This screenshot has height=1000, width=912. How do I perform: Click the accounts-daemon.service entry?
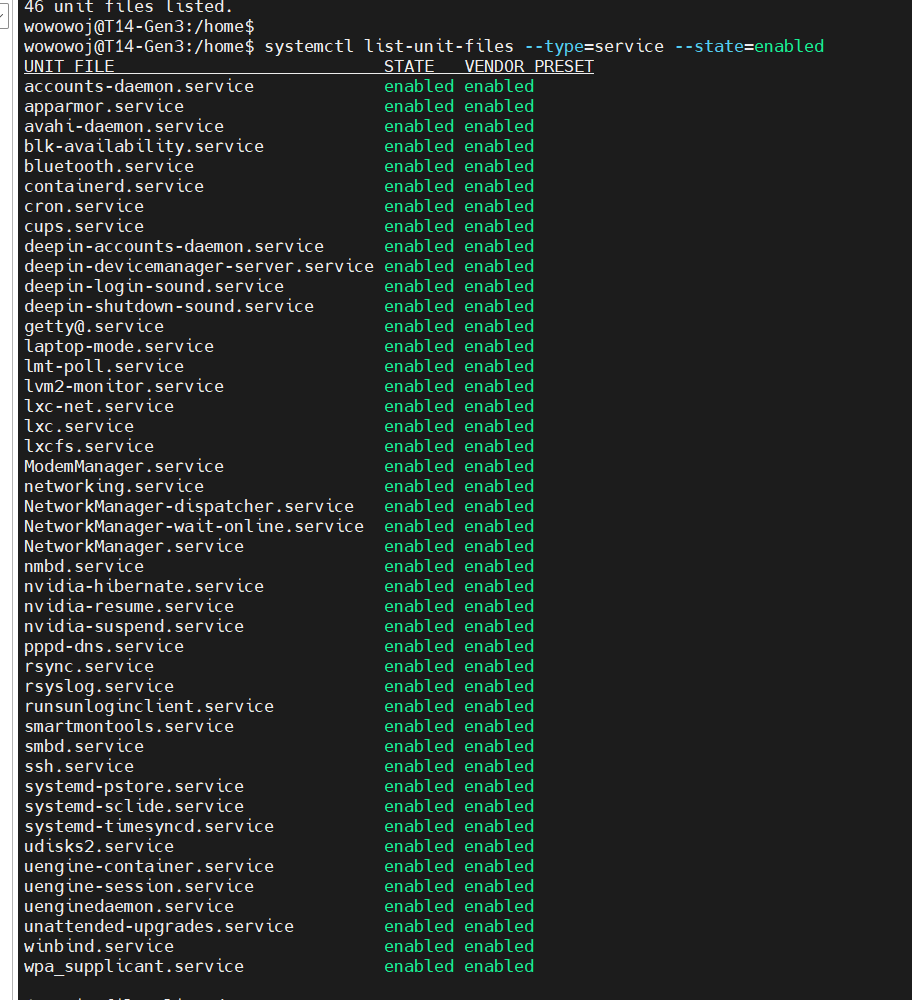pyautogui.click(x=139, y=86)
